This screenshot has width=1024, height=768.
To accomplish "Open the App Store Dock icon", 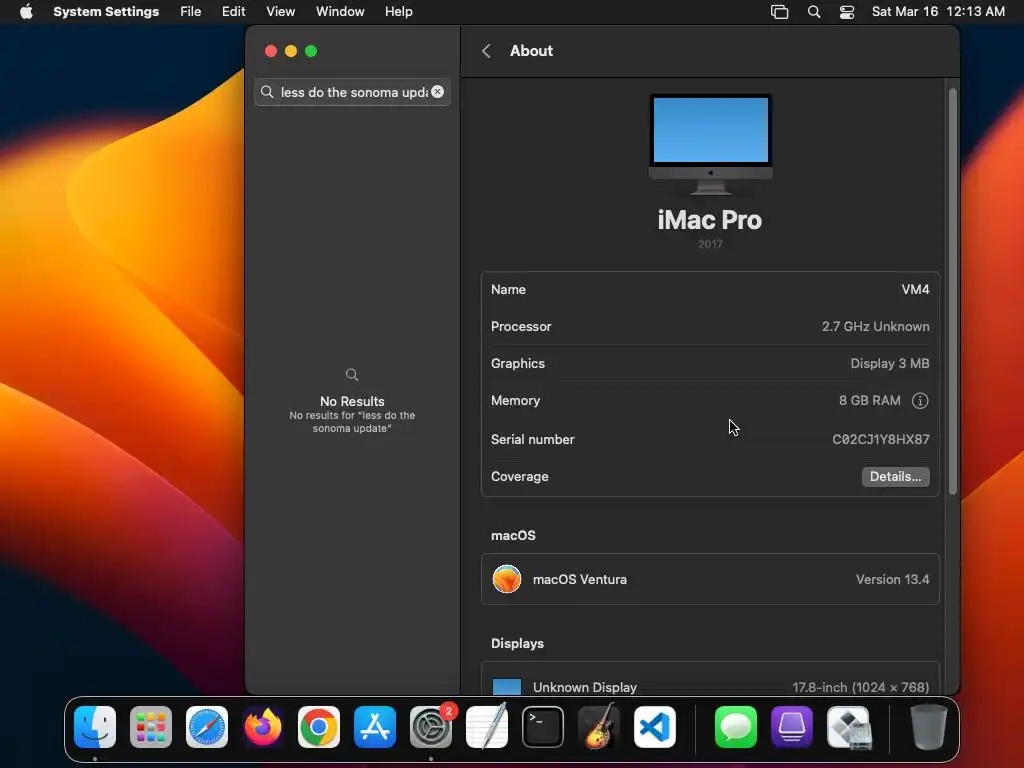I will [x=375, y=727].
